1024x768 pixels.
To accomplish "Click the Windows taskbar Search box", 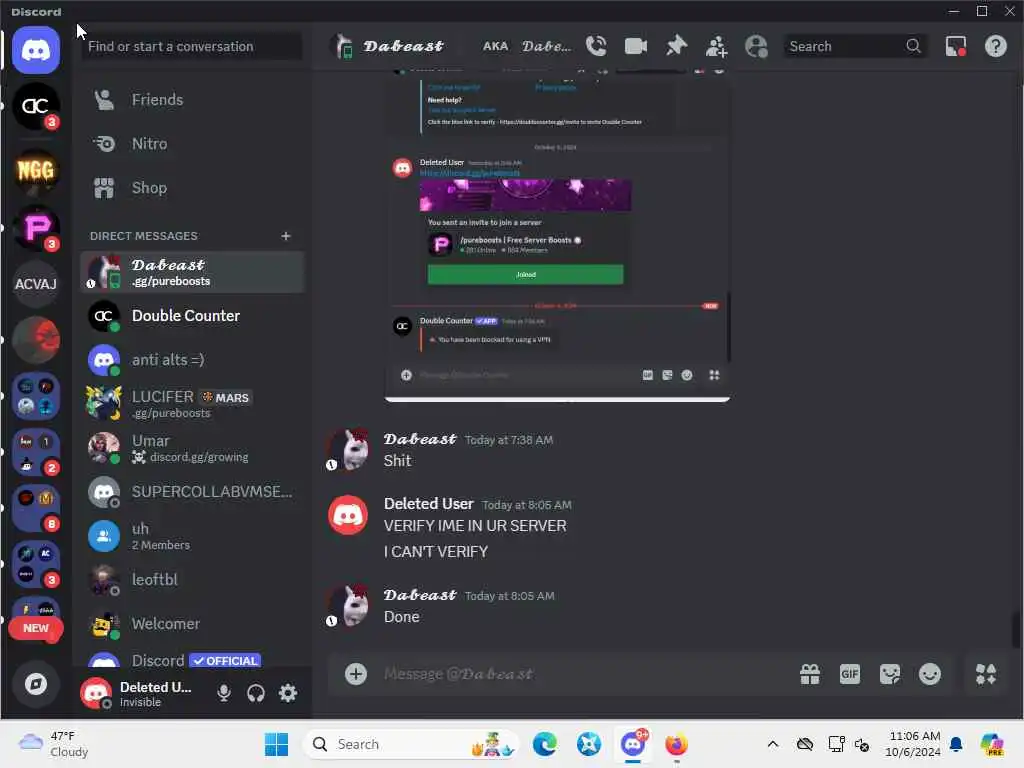I will point(411,744).
